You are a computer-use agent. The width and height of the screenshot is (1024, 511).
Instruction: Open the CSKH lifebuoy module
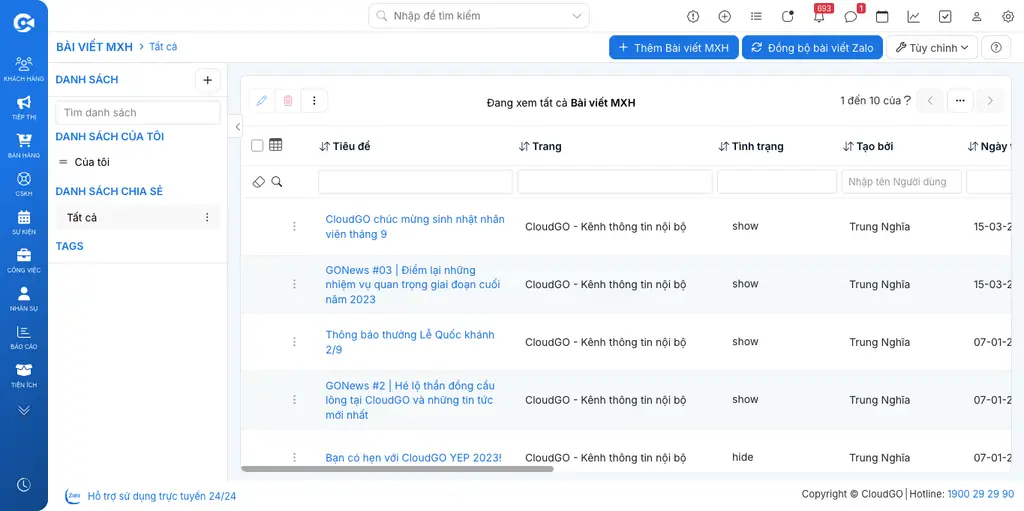pyautogui.click(x=24, y=184)
